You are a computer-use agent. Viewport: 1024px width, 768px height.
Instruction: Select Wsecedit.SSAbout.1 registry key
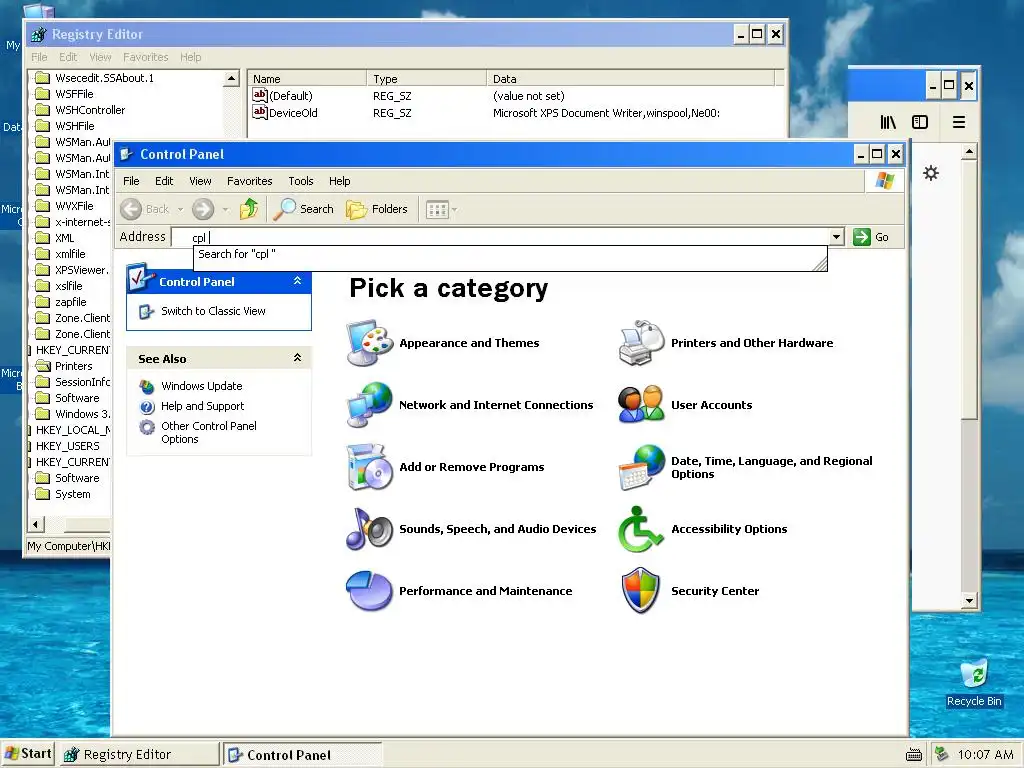[104, 78]
